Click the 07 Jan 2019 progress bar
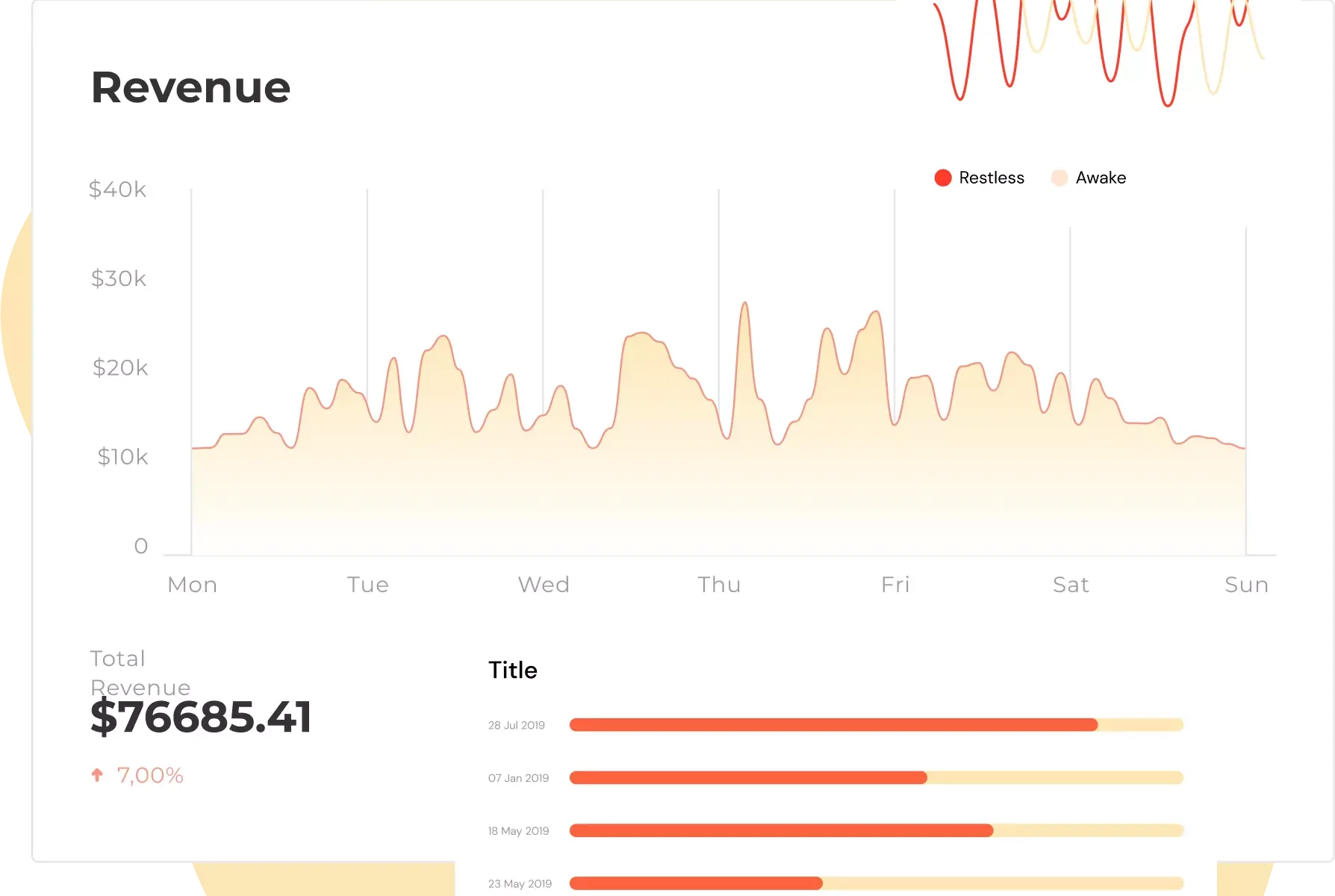 [x=876, y=777]
